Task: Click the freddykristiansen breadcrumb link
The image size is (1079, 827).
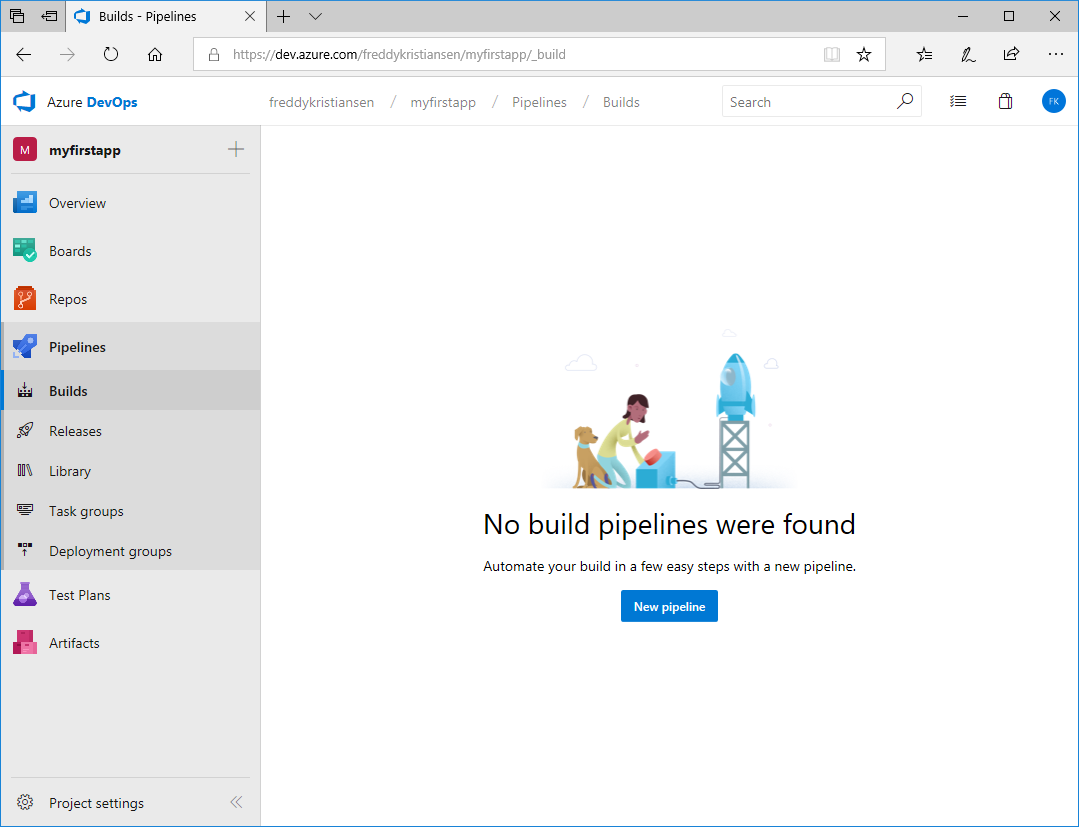Action: pos(321,102)
